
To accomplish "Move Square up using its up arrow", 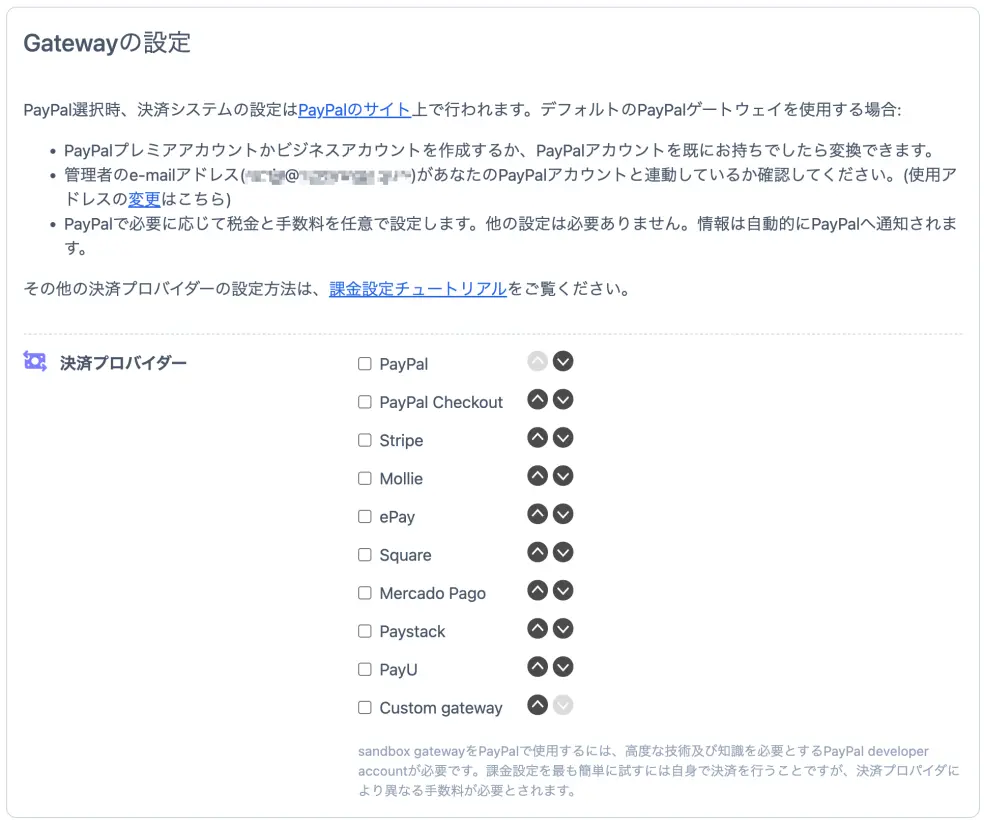I will [537, 551].
